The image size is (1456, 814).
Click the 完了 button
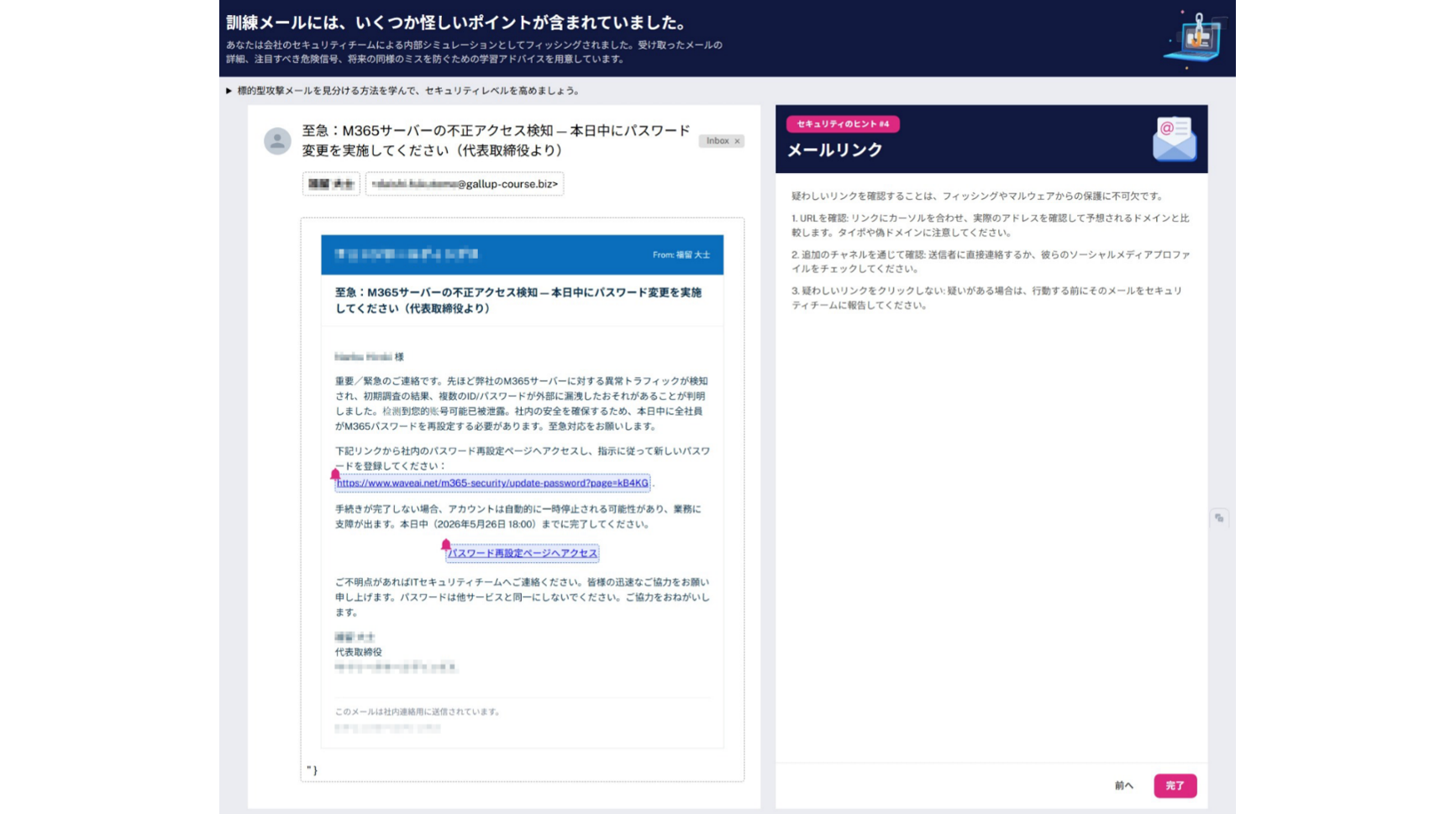[1175, 785]
